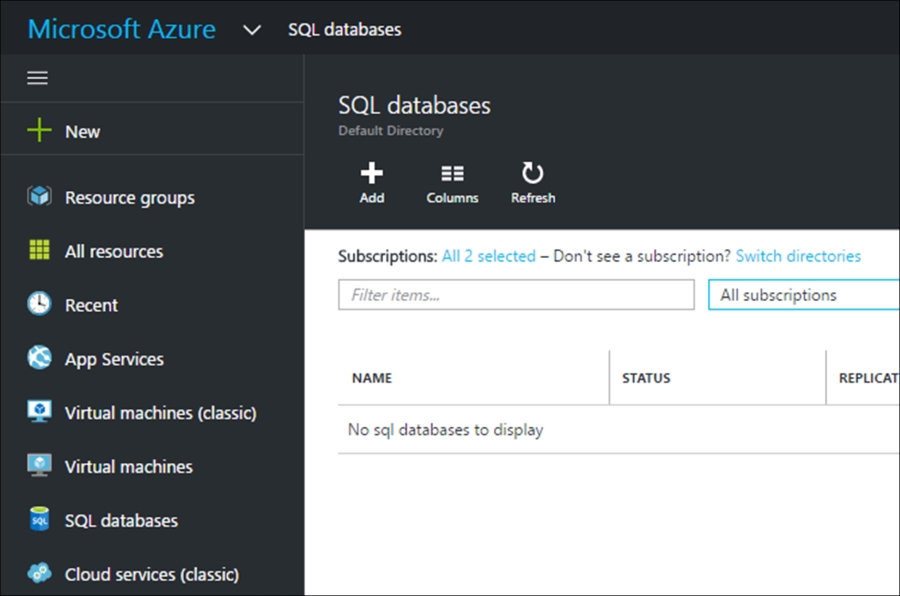The width and height of the screenshot is (900, 596).
Task: Sort by the NAME column header
Action: (372, 378)
